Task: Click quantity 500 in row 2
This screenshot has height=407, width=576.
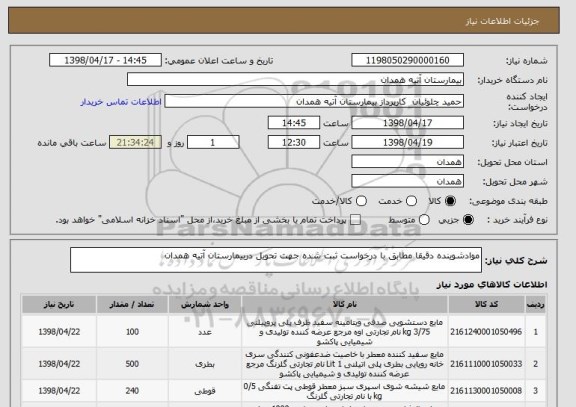Action: (132, 364)
